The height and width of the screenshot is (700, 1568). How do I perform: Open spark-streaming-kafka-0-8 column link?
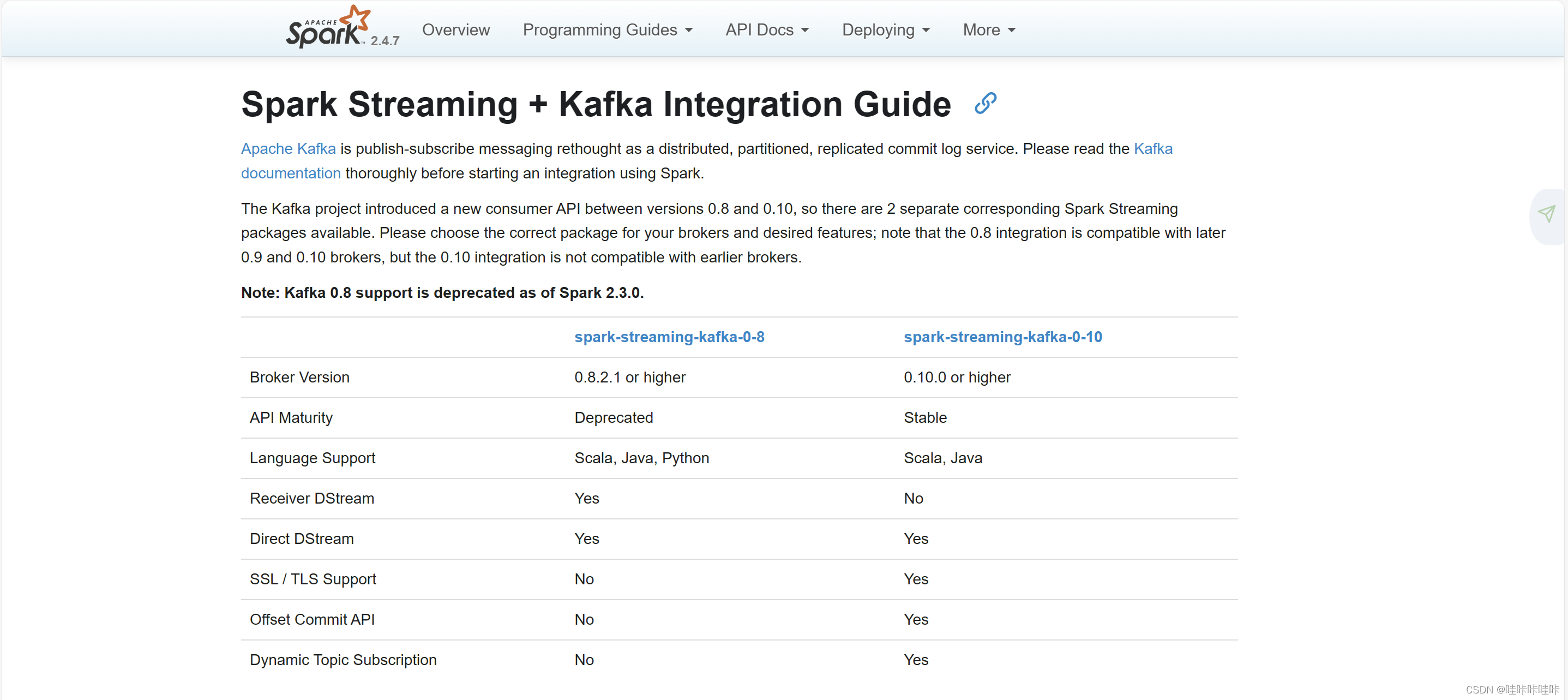pyautogui.click(x=669, y=337)
